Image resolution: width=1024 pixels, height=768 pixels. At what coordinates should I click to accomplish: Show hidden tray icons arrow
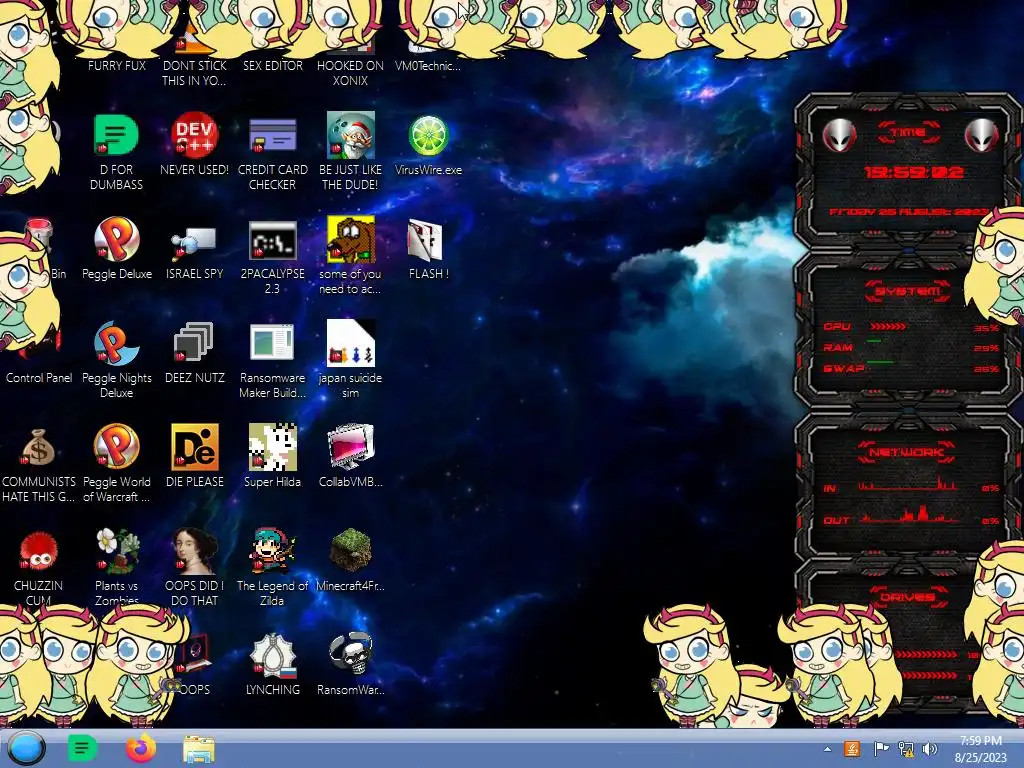point(827,749)
